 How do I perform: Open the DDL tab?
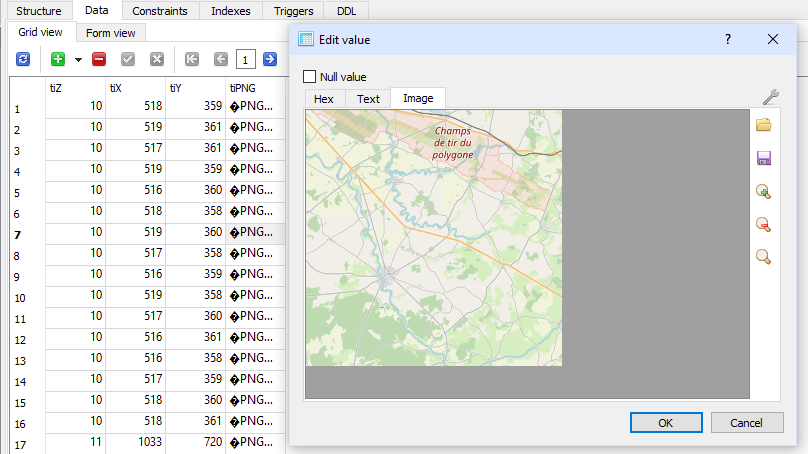tap(346, 11)
